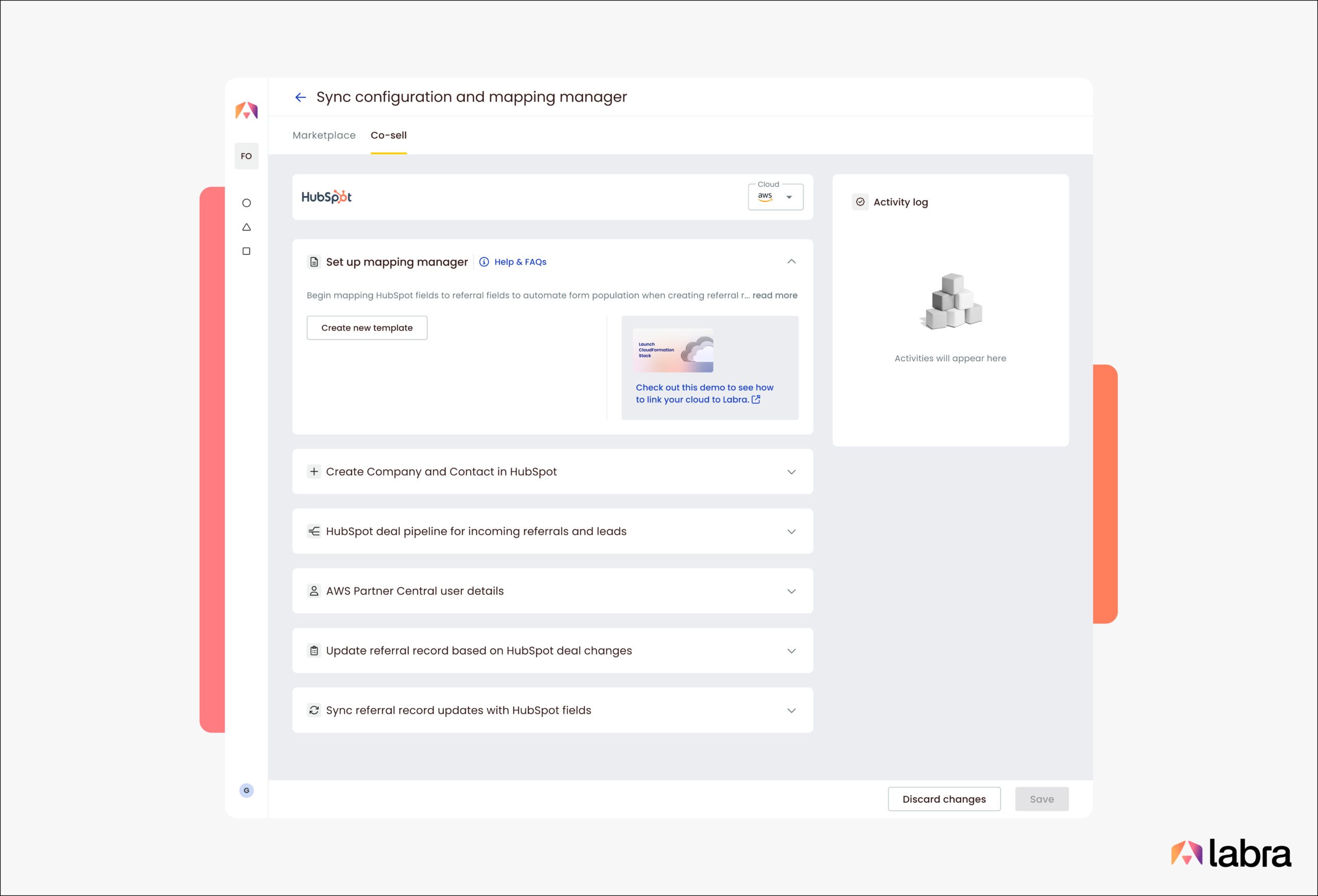Open the FO workspace badge
The width and height of the screenshot is (1318, 896).
246,156
